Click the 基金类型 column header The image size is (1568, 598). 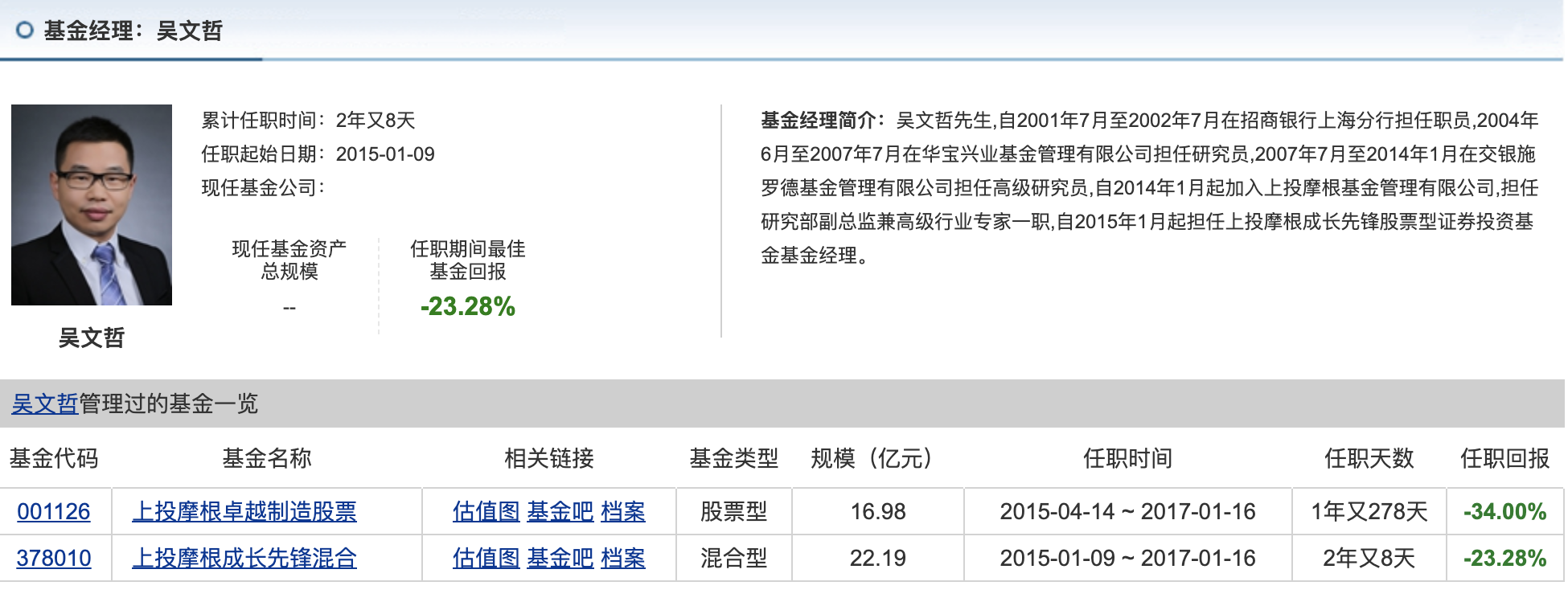click(x=734, y=458)
